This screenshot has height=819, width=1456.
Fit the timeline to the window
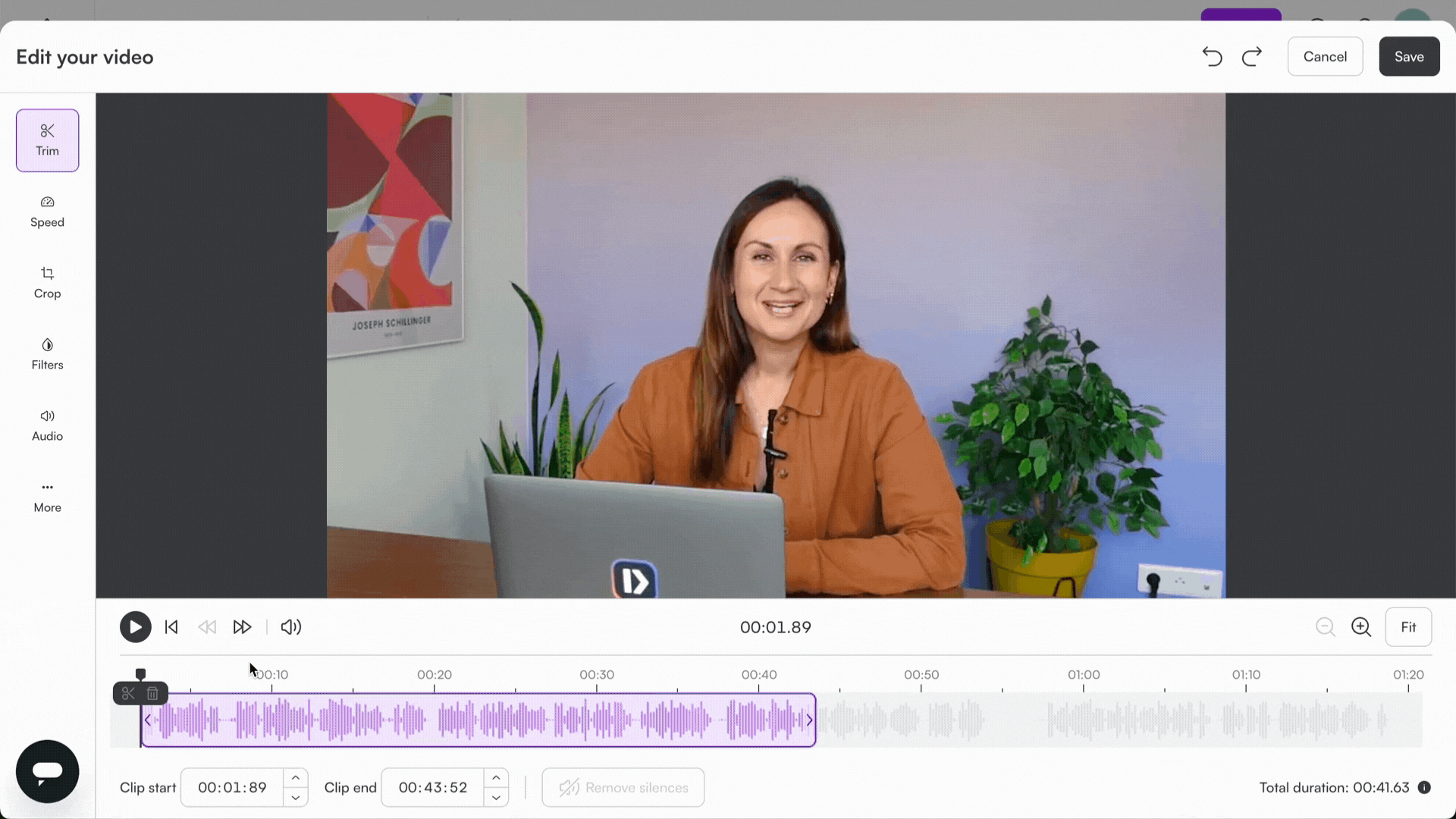coord(1408,627)
